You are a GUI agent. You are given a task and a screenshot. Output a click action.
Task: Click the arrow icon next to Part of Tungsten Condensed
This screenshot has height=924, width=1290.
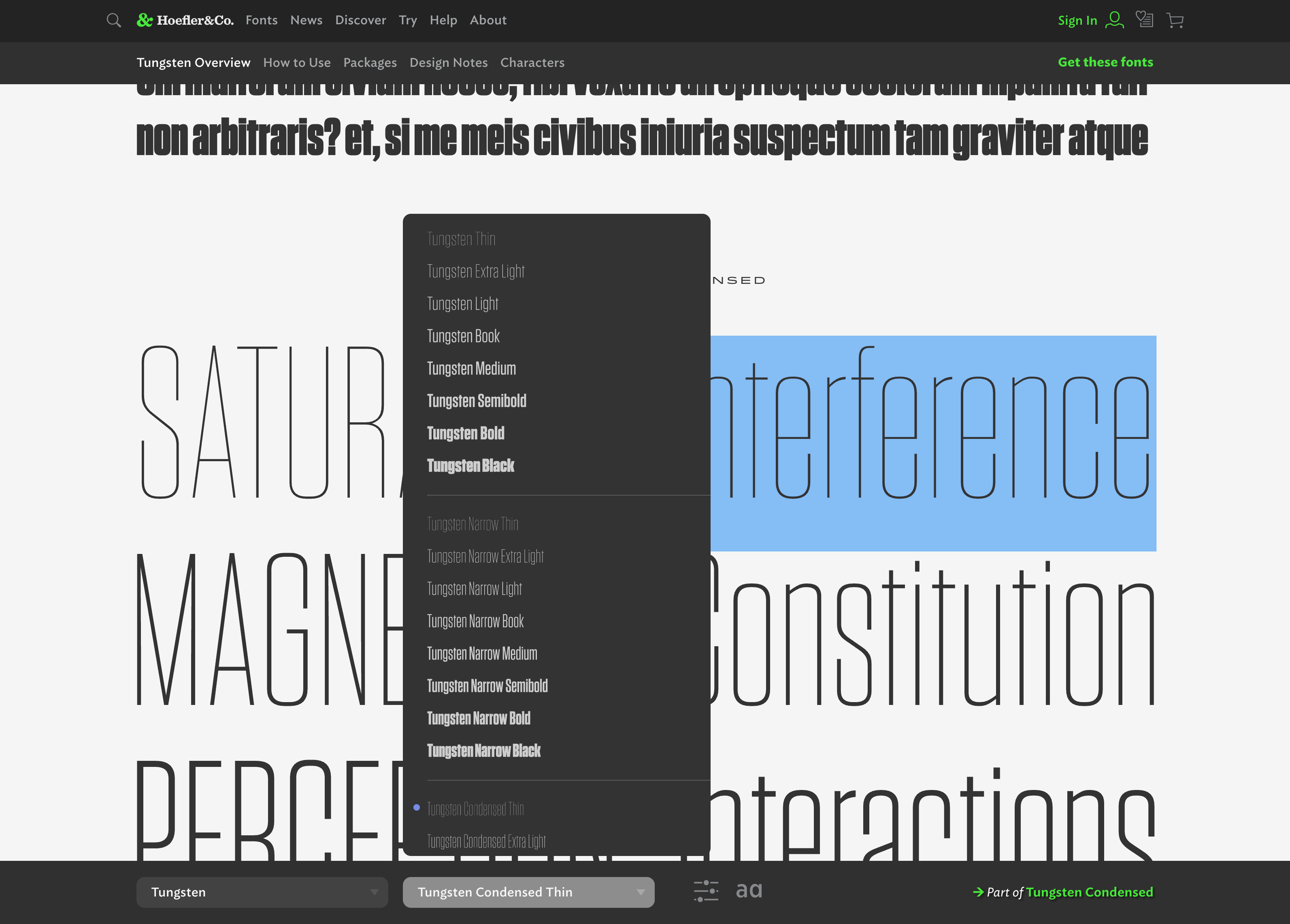978,891
